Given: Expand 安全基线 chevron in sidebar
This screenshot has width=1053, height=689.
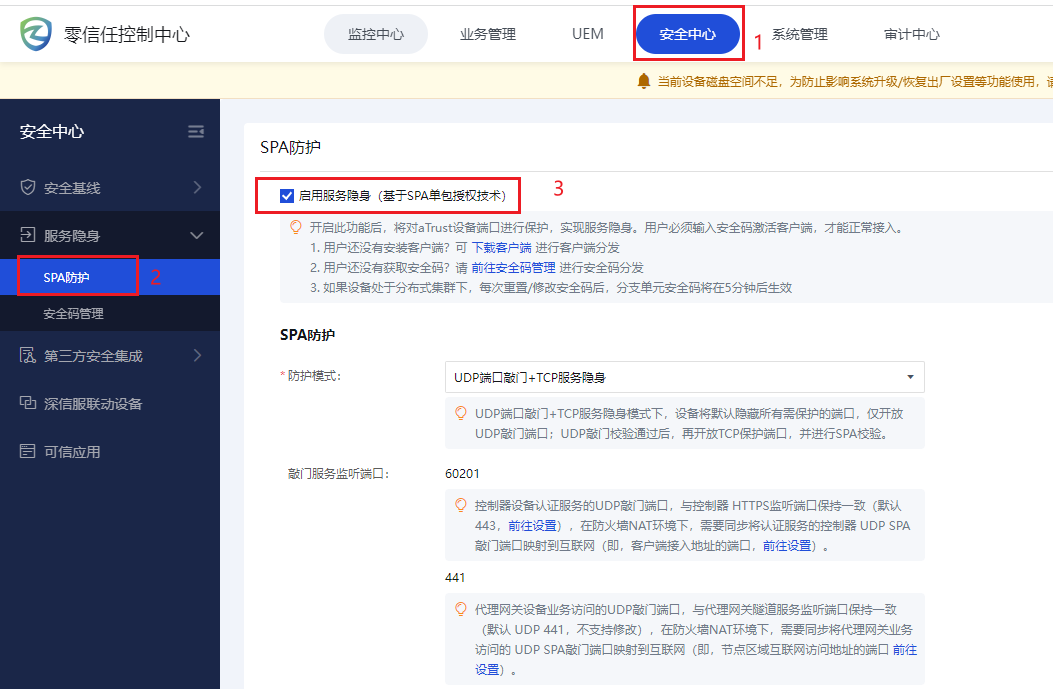Looking at the screenshot, I should (197, 187).
